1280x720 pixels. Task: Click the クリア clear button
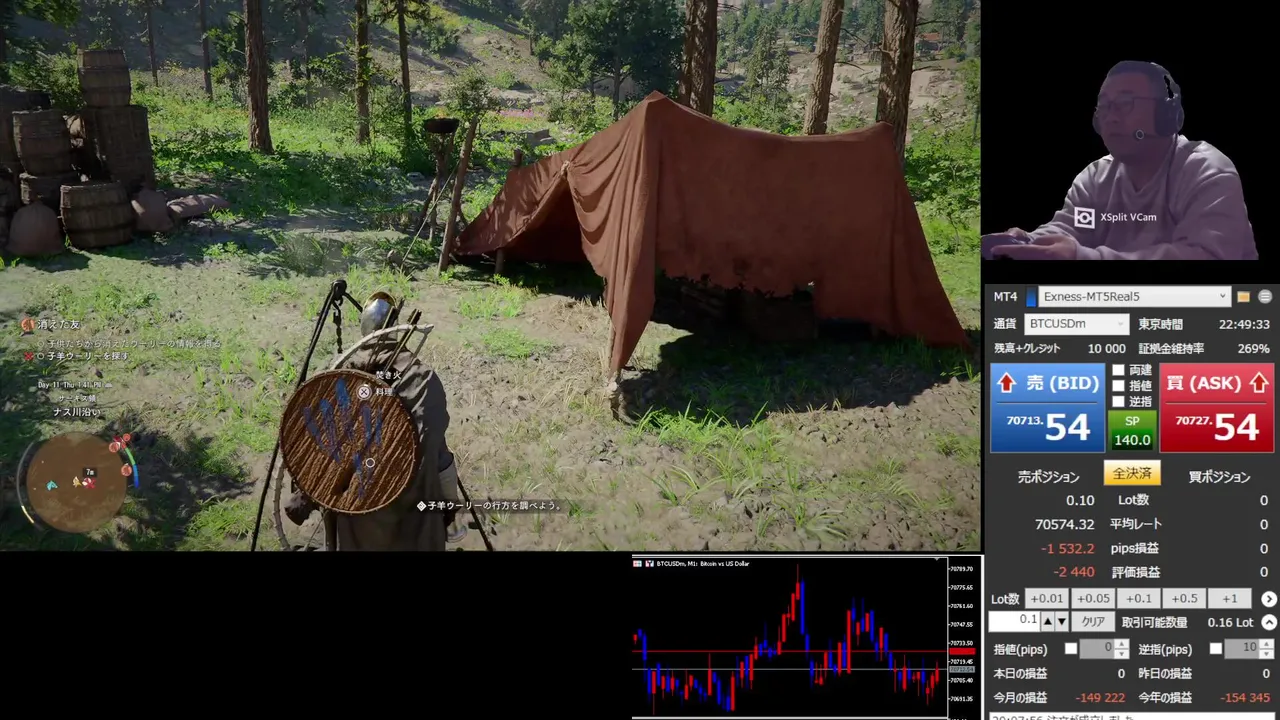tap(1093, 622)
